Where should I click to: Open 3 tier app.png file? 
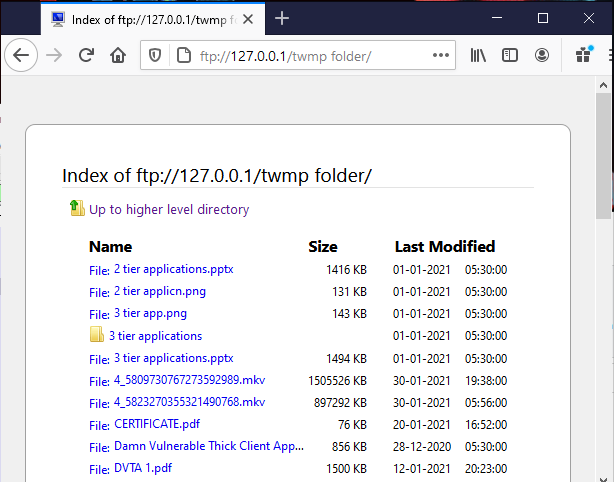[150, 313]
